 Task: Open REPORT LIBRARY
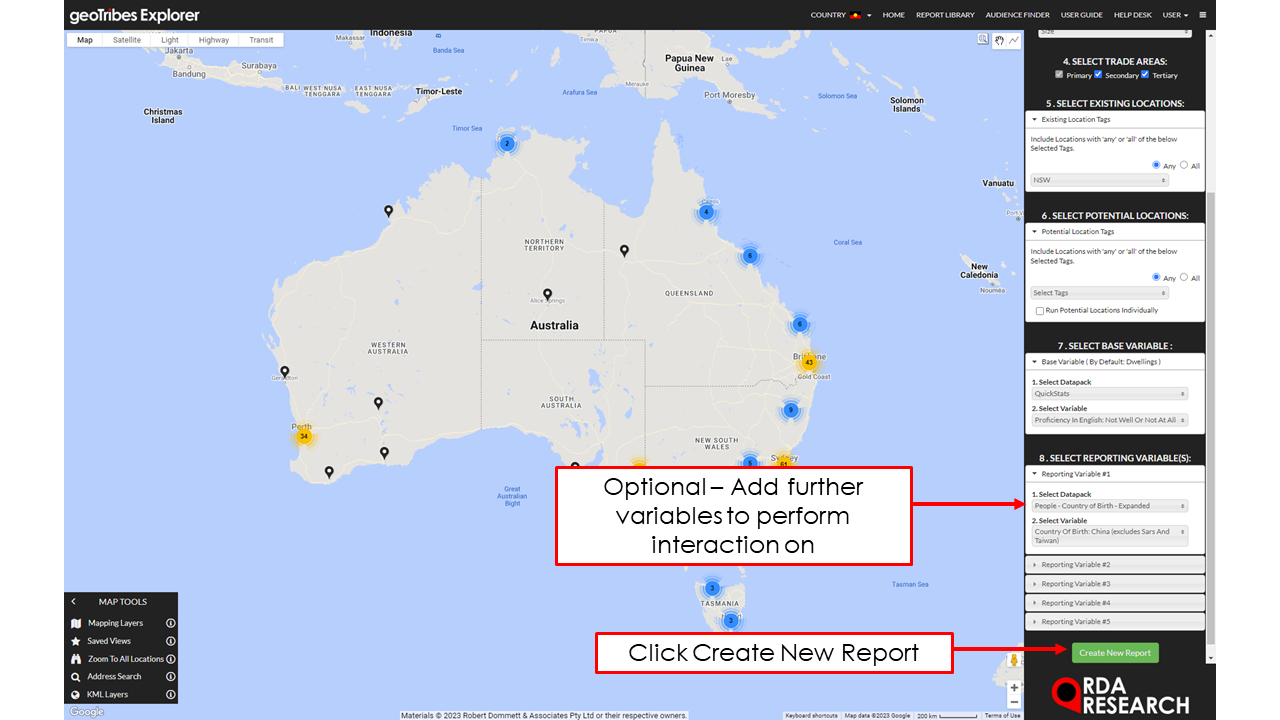click(945, 15)
